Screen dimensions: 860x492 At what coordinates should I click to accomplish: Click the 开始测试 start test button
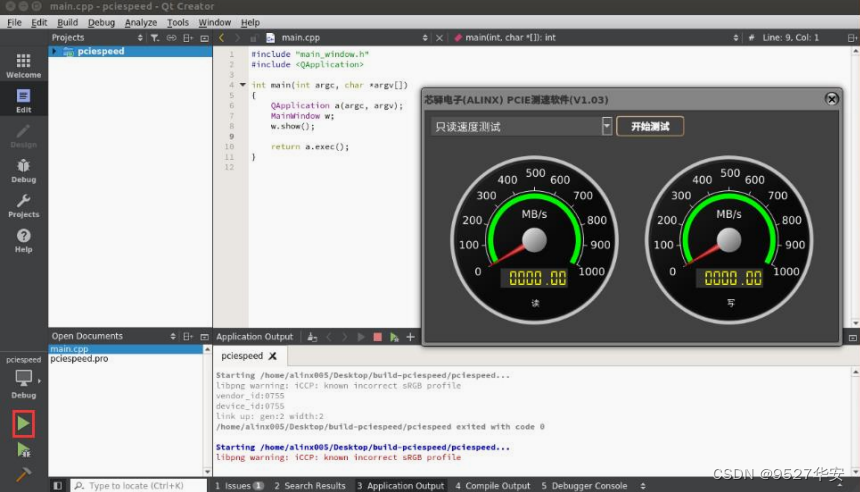pyautogui.click(x=650, y=126)
